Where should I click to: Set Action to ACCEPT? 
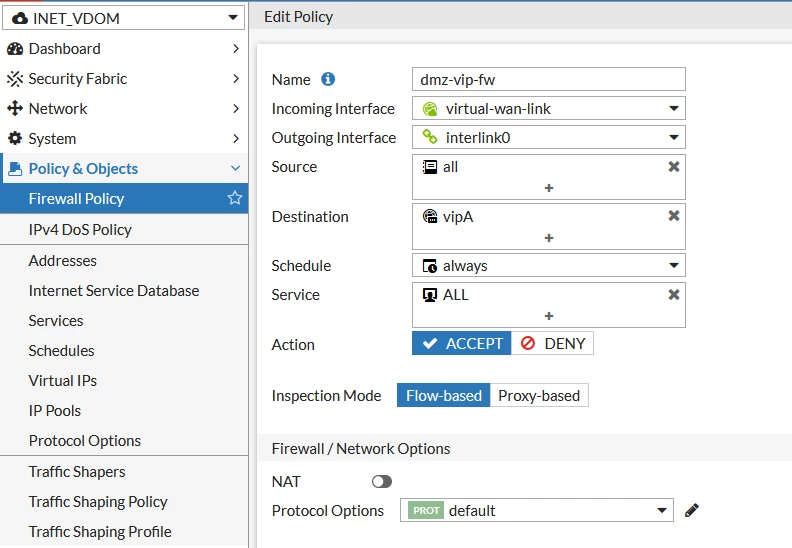[x=462, y=343]
